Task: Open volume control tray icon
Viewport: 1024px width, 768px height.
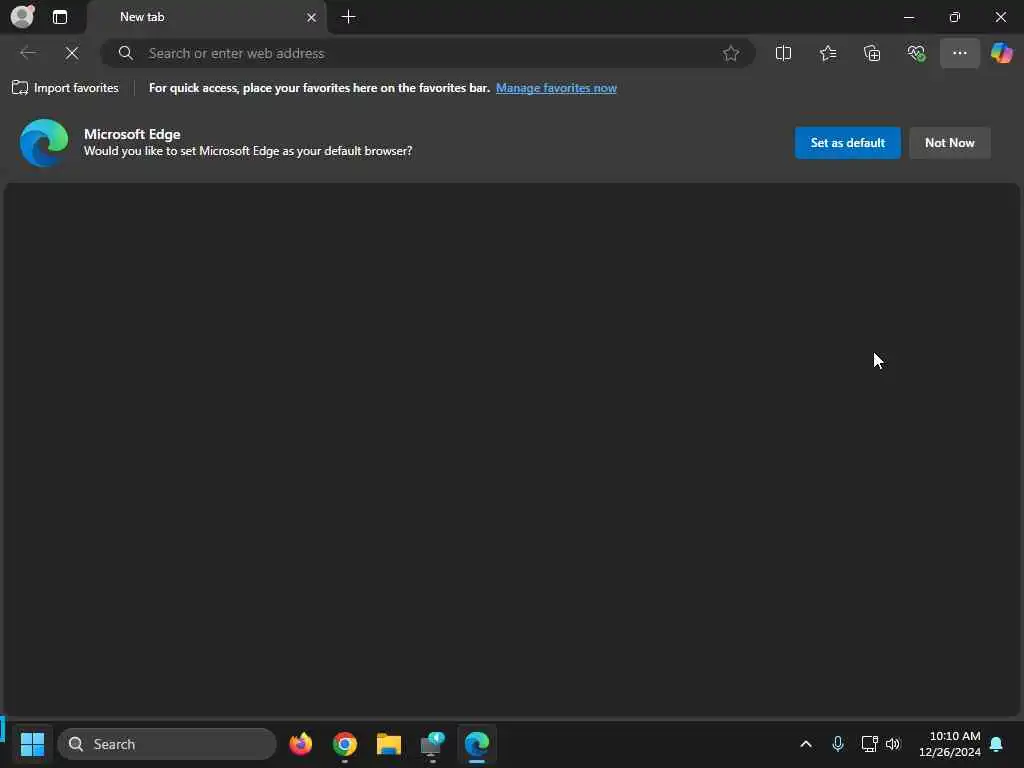Action: coord(893,744)
